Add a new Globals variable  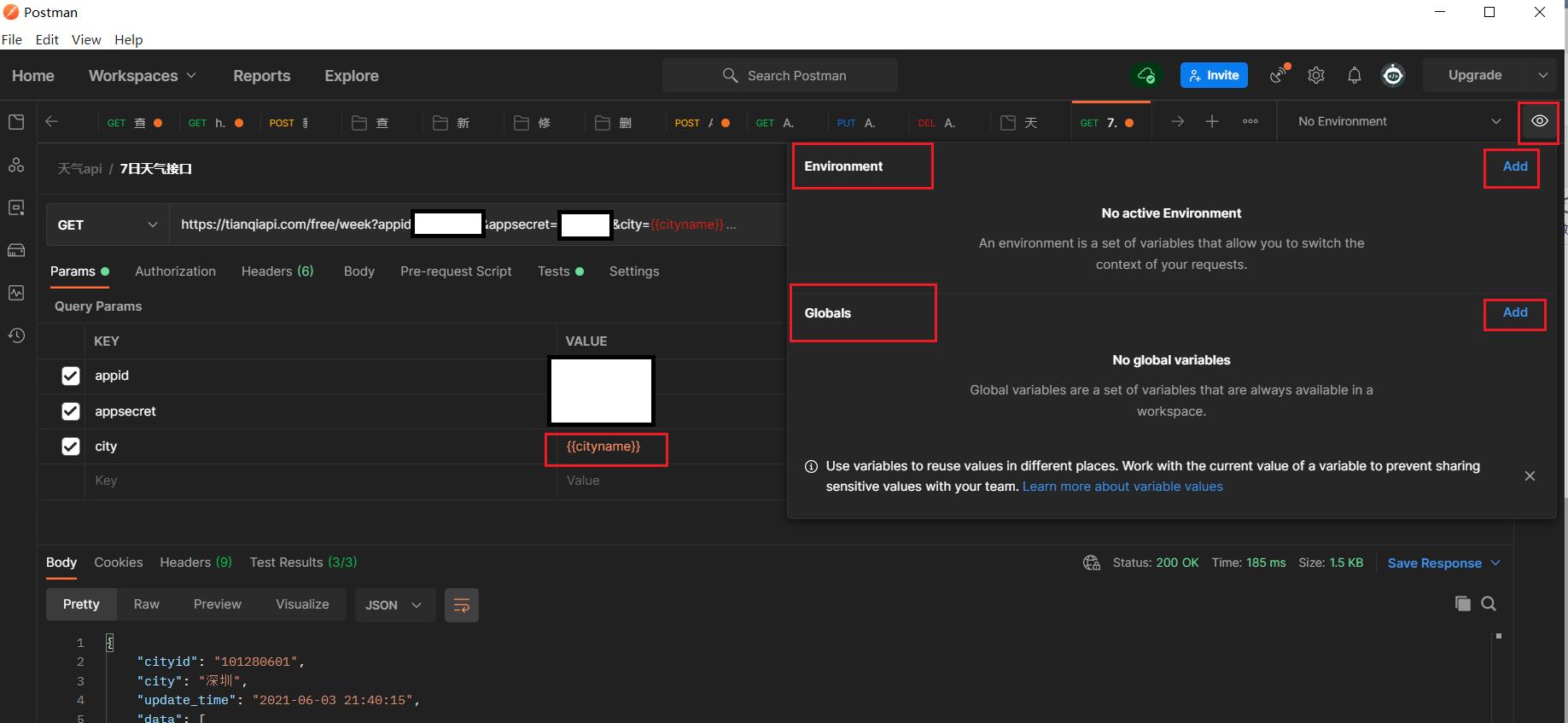(x=1515, y=312)
